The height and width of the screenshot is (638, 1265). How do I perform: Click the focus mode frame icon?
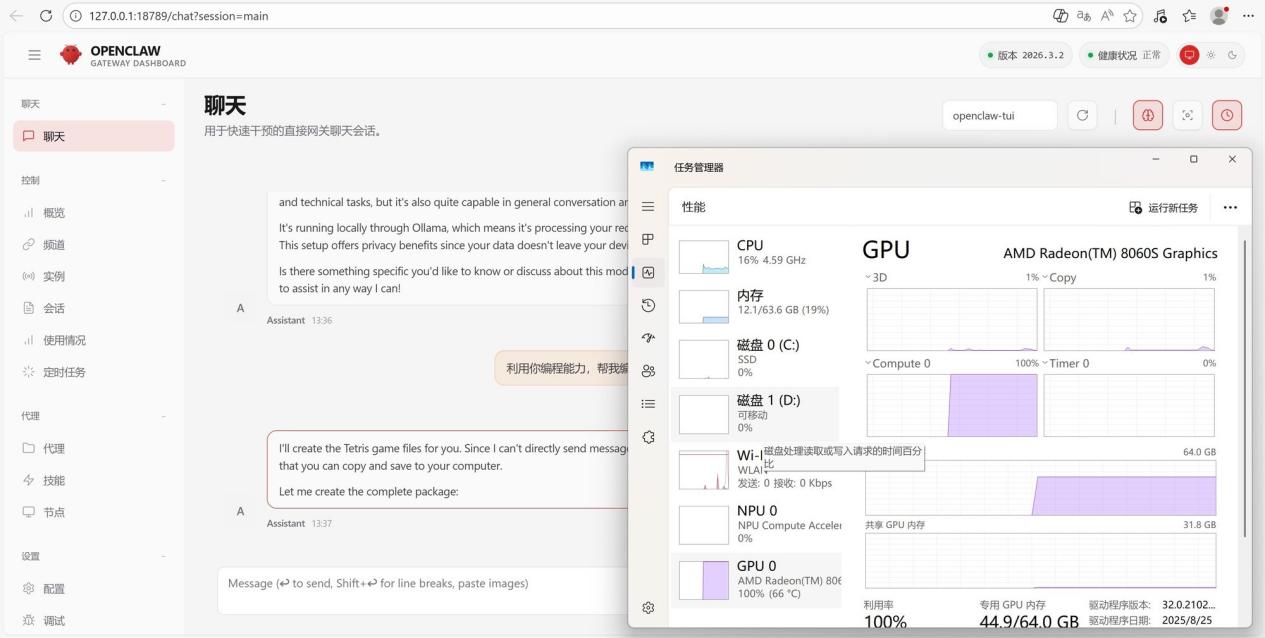click(x=1188, y=115)
